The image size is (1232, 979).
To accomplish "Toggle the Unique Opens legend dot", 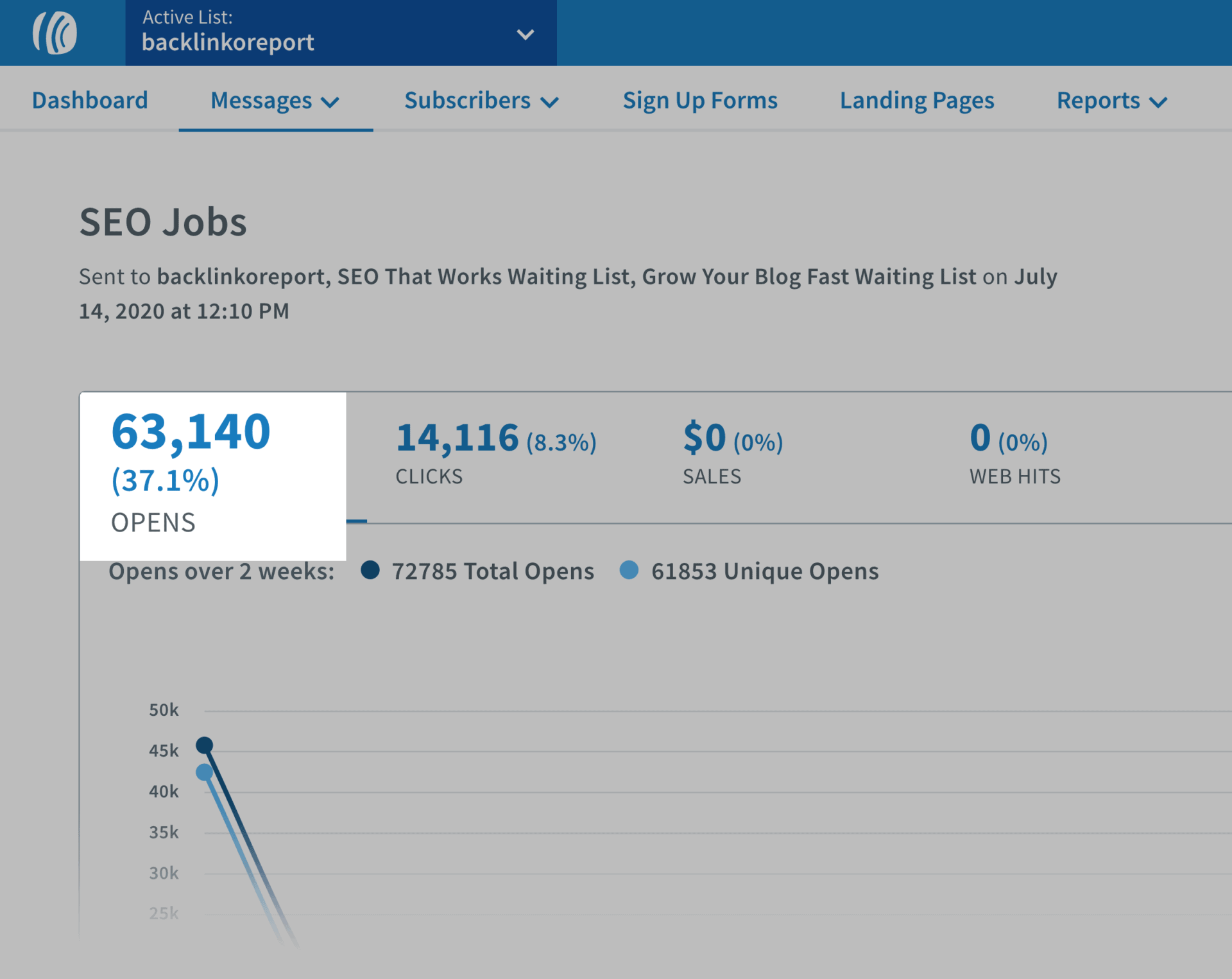I will pyautogui.click(x=629, y=569).
